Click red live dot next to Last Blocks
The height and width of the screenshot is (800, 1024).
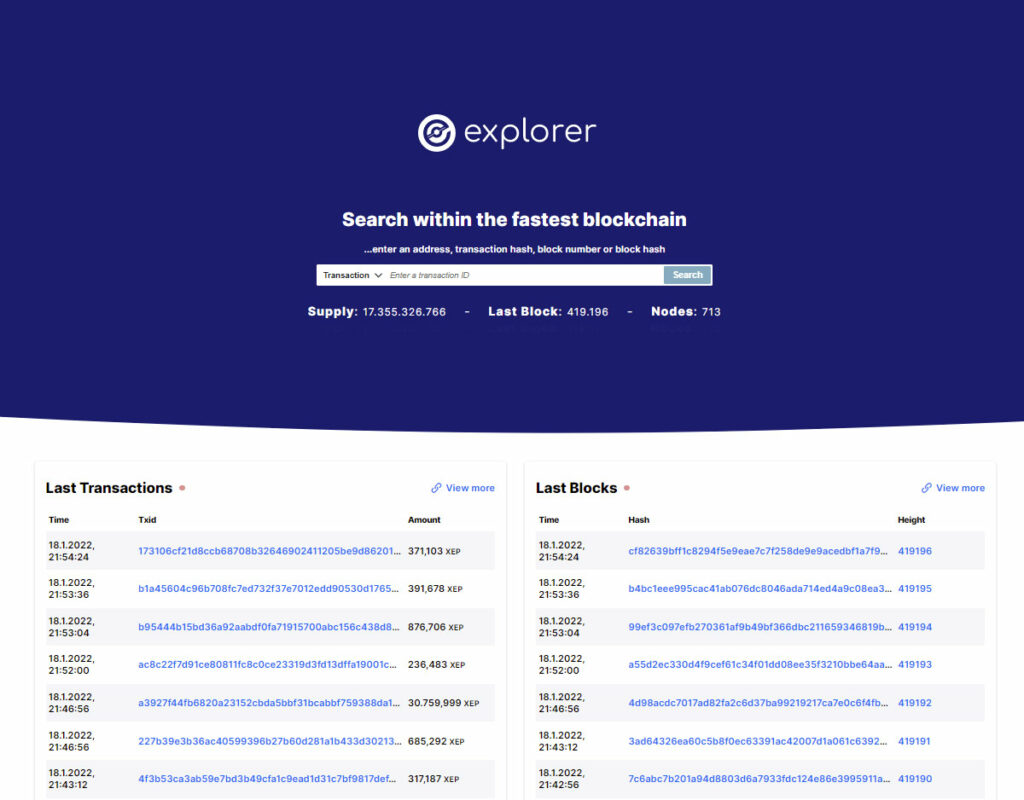tap(627, 488)
